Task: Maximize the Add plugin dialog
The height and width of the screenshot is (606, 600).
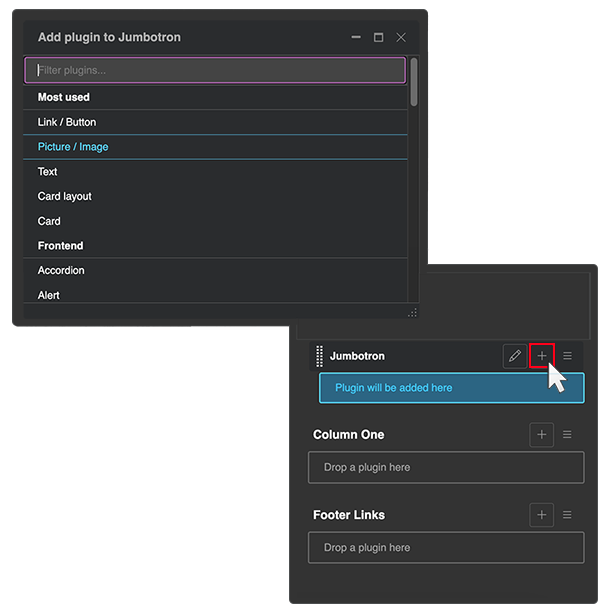Action: coord(378,37)
